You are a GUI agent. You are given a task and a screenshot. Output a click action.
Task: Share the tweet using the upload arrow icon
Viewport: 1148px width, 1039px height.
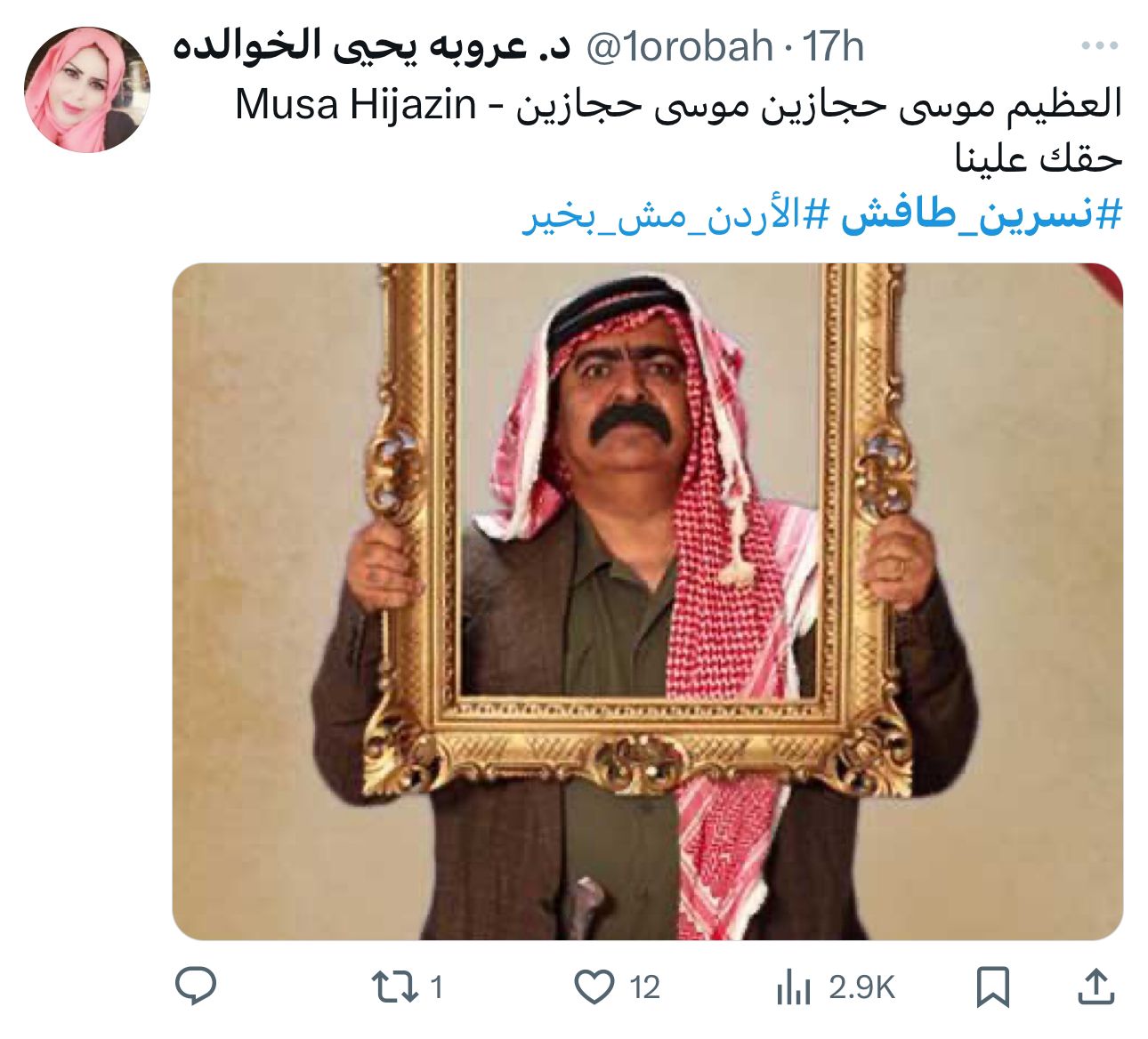point(1096,987)
